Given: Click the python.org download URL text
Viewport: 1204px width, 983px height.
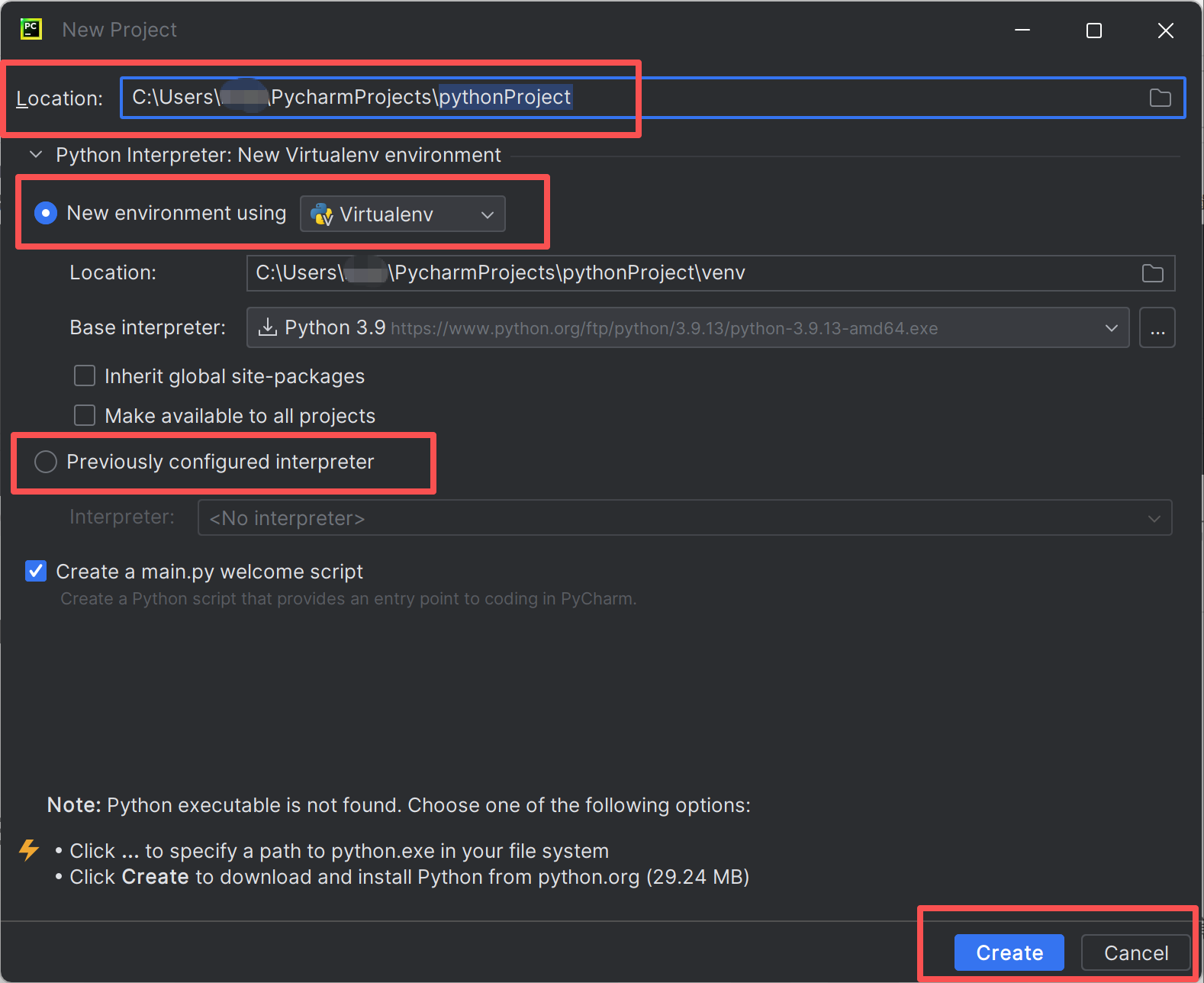Looking at the screenshot, I should (664, 328).
